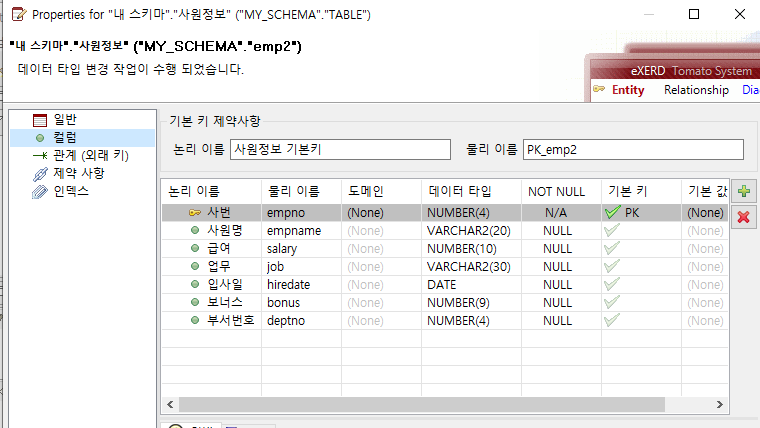Click default value (None) cell for job row
The height and width of the screenshot is (428, 760).
[705, 267]
